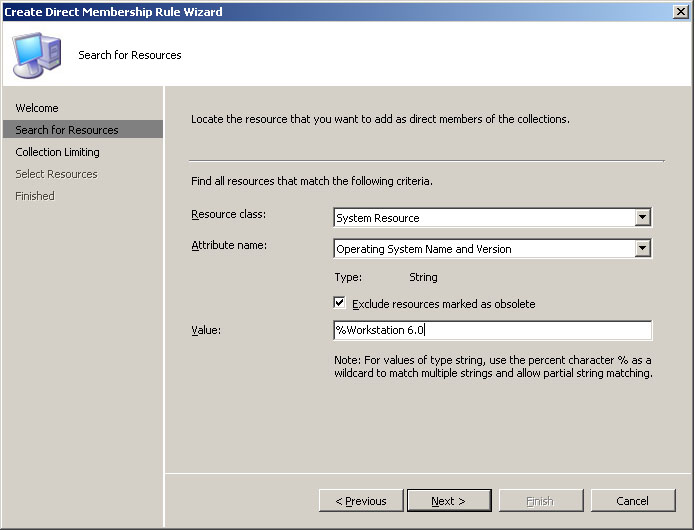Screen dimensions: 695x530
Task: Click the Operating System Name and Version field
Action: point(492,249)
